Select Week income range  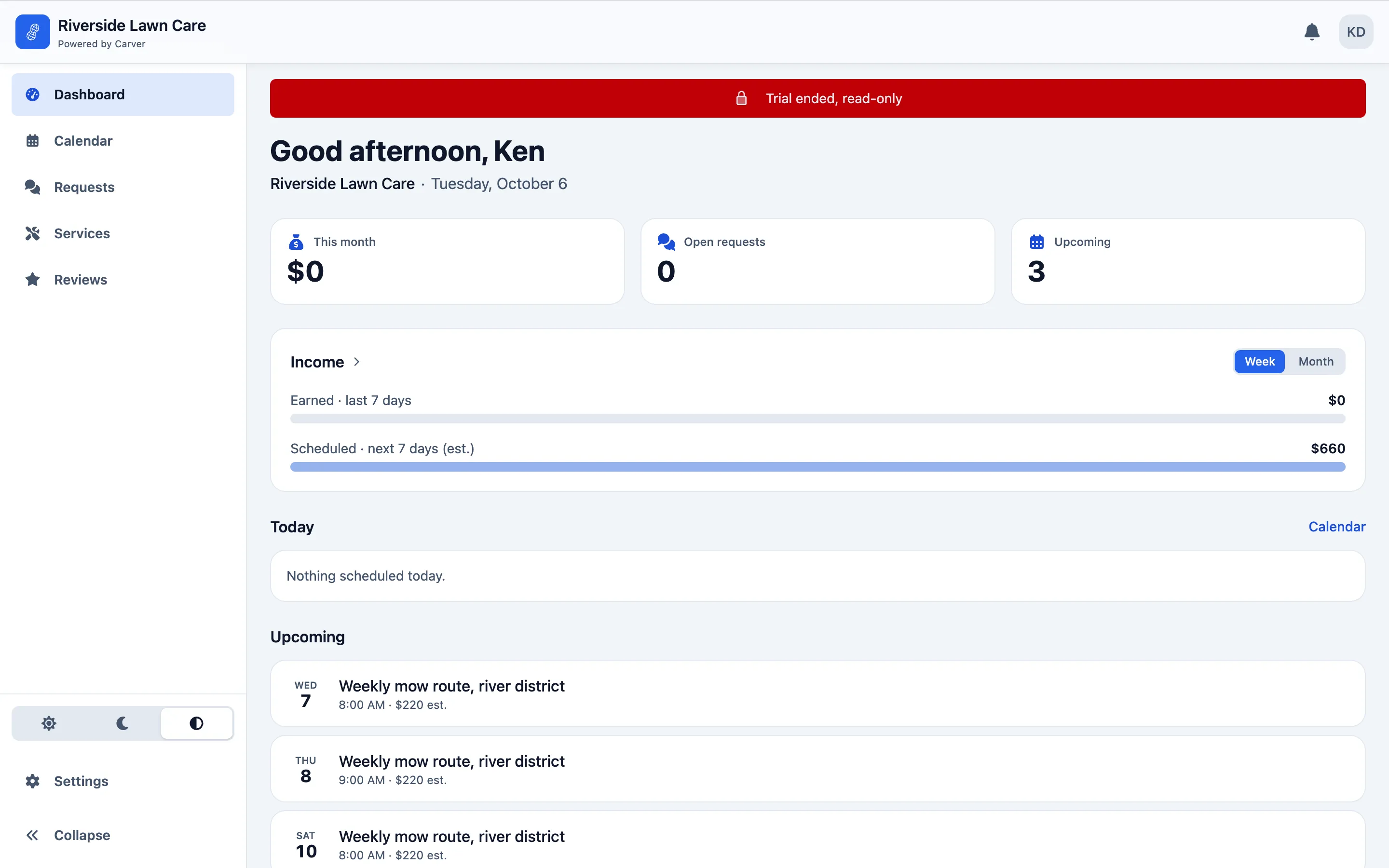click(1259, 362)
